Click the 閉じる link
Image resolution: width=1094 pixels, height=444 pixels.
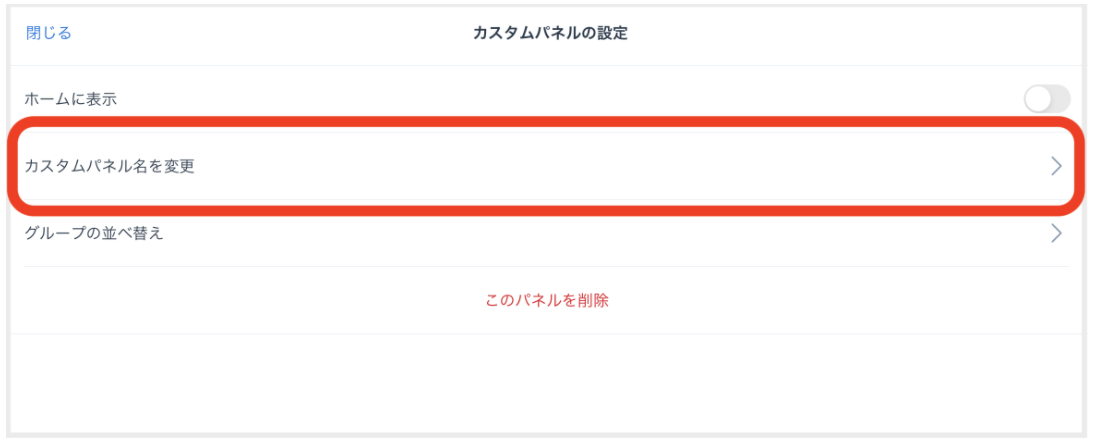(x=49, y=33)
